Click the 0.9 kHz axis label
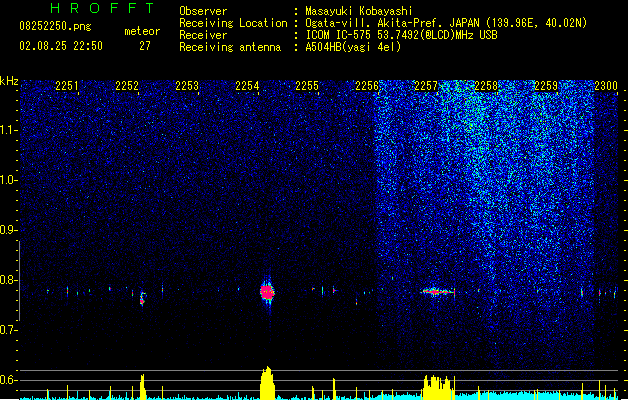629x400 pixels. [x=8, y=230]
